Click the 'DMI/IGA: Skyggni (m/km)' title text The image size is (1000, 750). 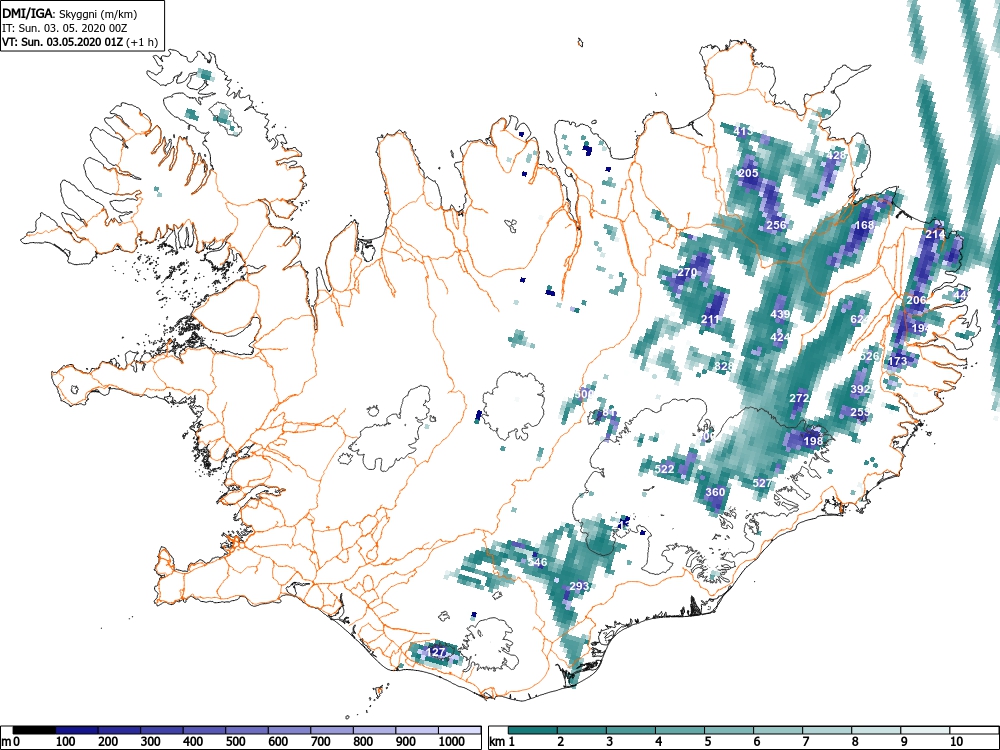70,13
